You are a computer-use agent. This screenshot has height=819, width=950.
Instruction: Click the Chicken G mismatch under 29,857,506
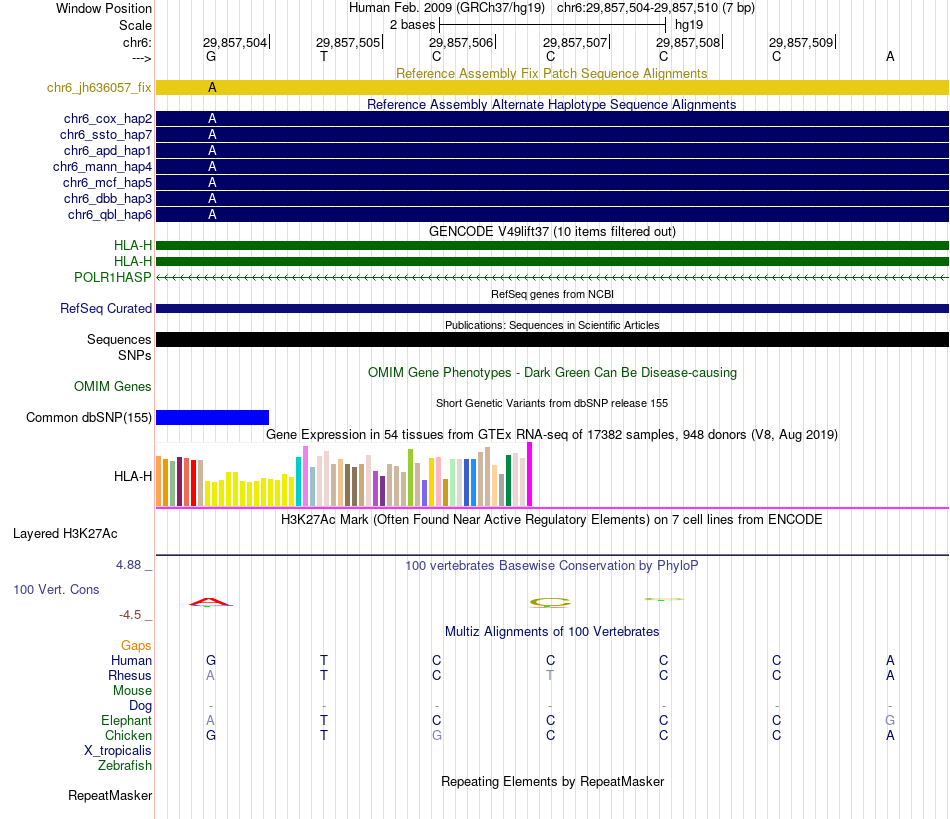click(437, 735)
